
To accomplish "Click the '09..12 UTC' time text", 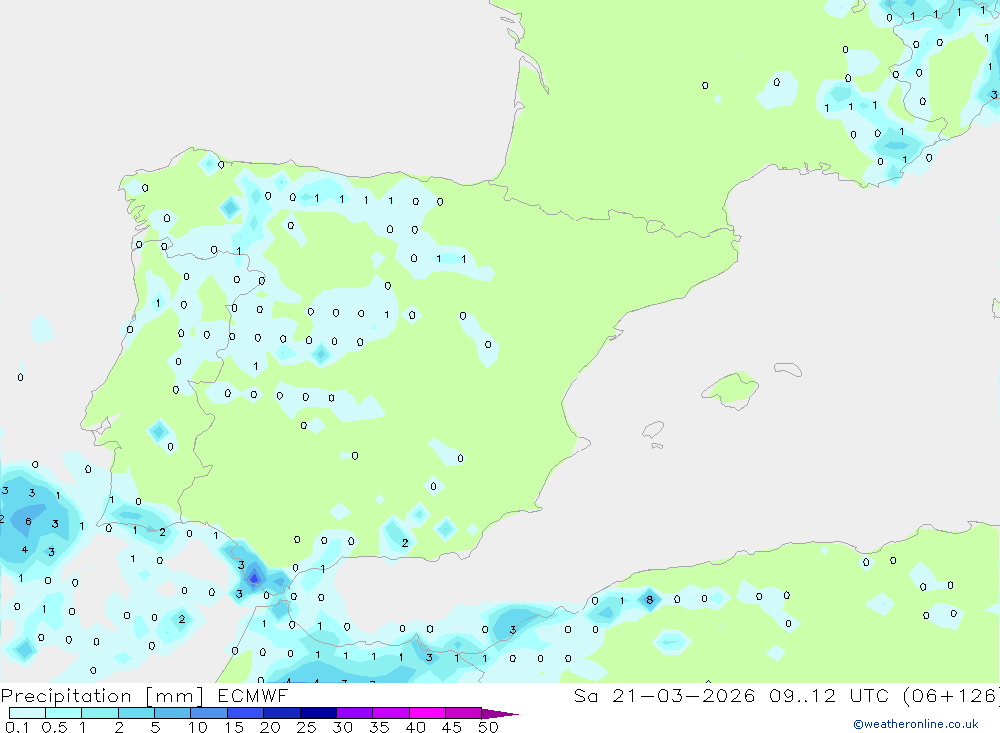I will tap(828, 696).
